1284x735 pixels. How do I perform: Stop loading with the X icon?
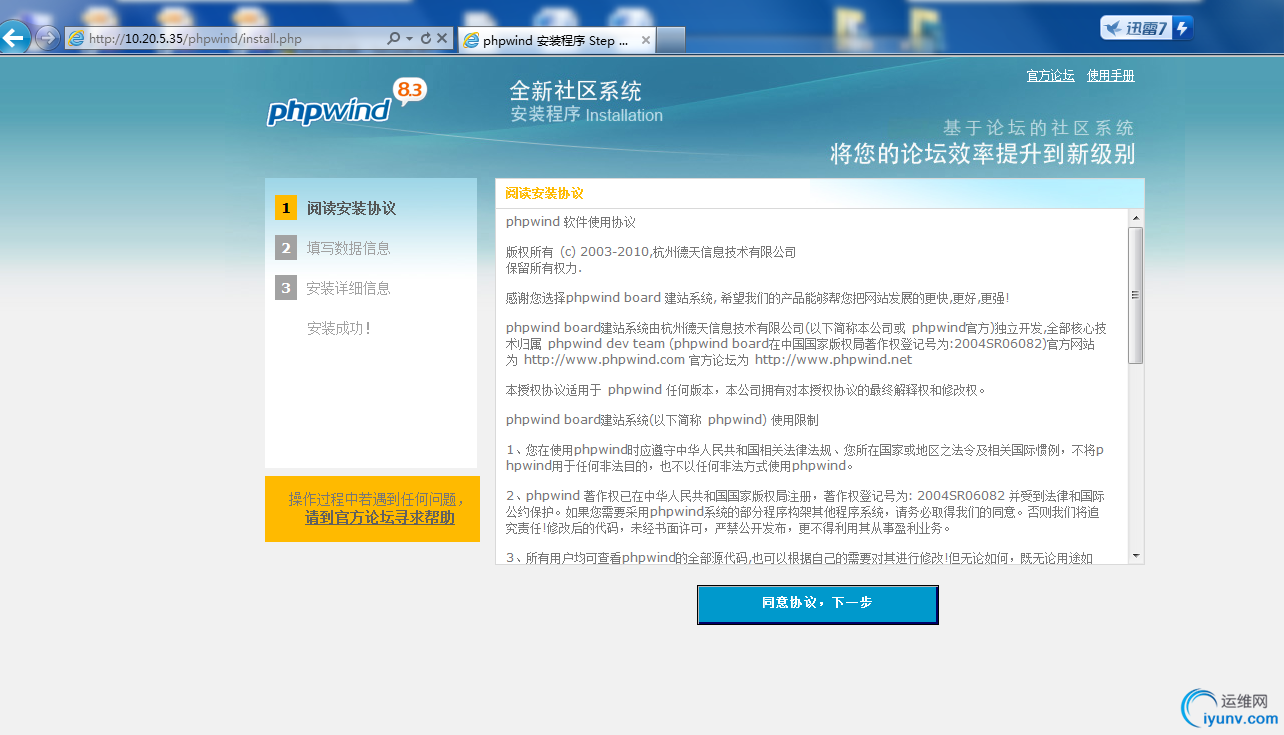coord(442,39)
